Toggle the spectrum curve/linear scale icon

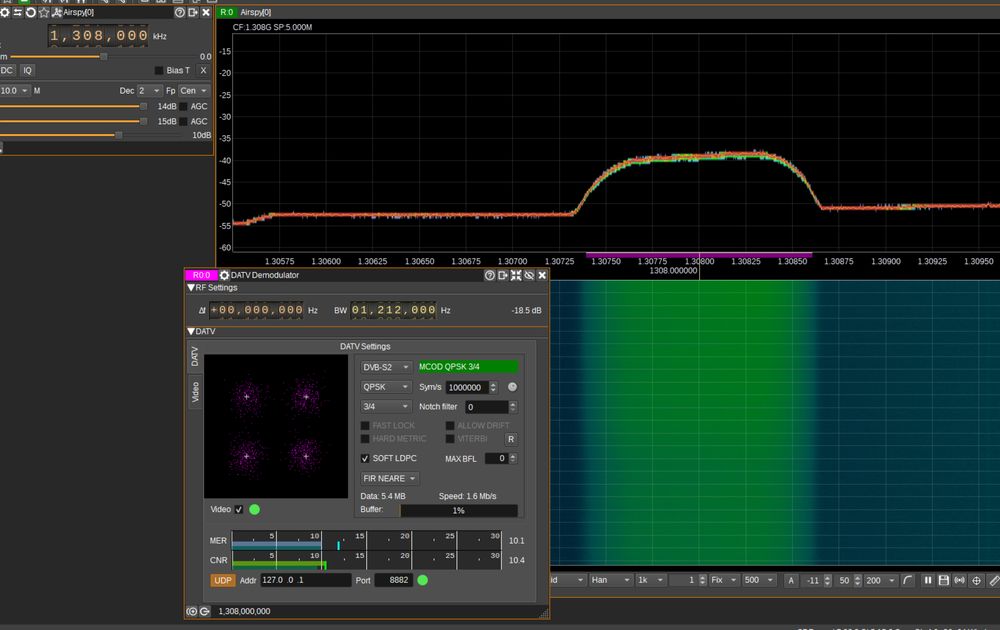point(908,580)
